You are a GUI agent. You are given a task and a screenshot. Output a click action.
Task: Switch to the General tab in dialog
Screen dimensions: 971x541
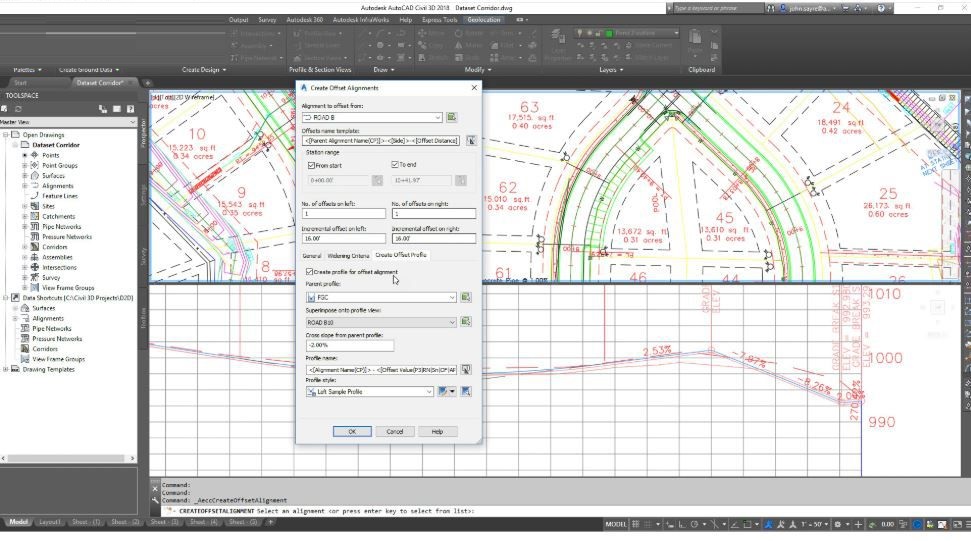point(311,255)
